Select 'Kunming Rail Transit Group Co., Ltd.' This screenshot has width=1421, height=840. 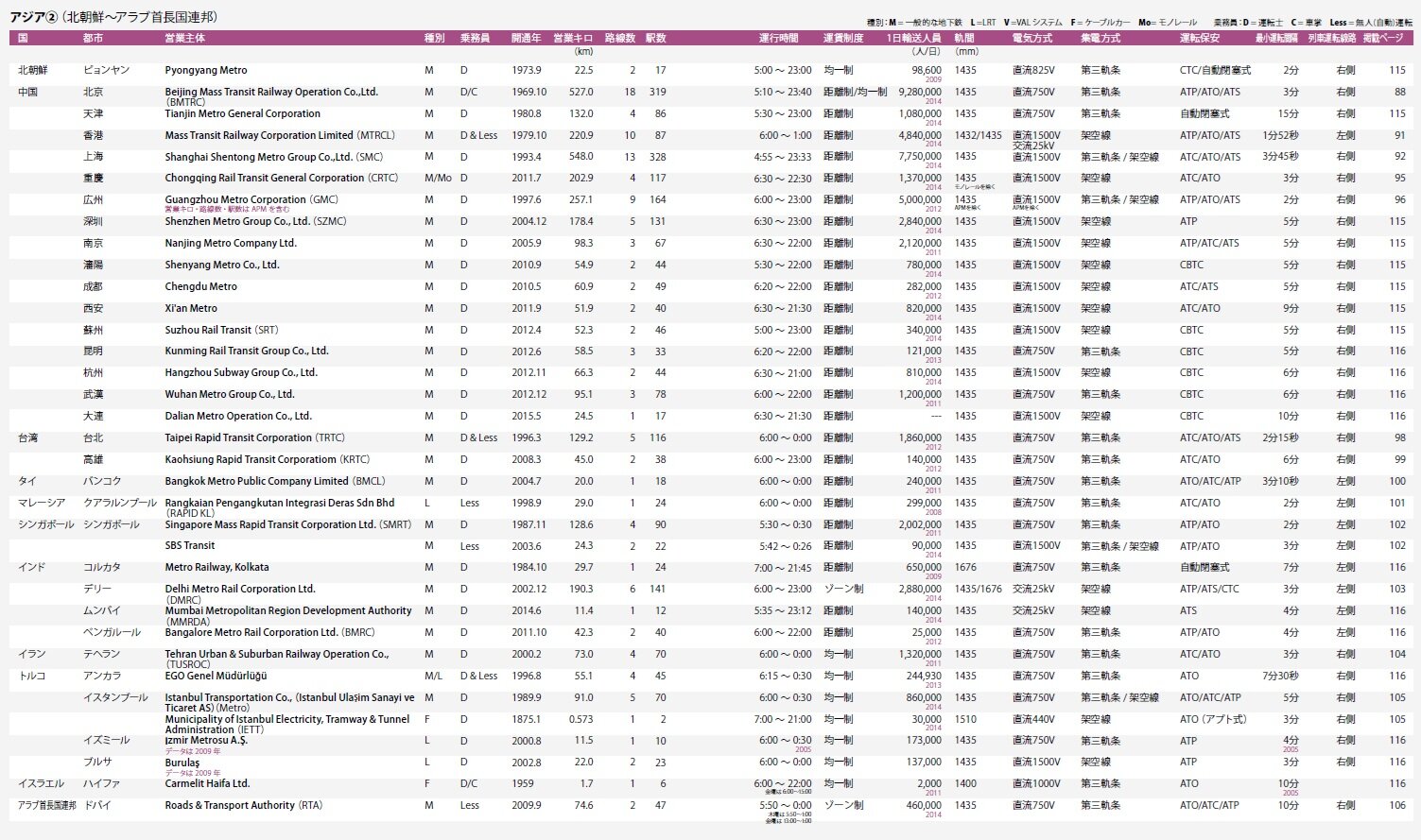click(x=247, y=351)
